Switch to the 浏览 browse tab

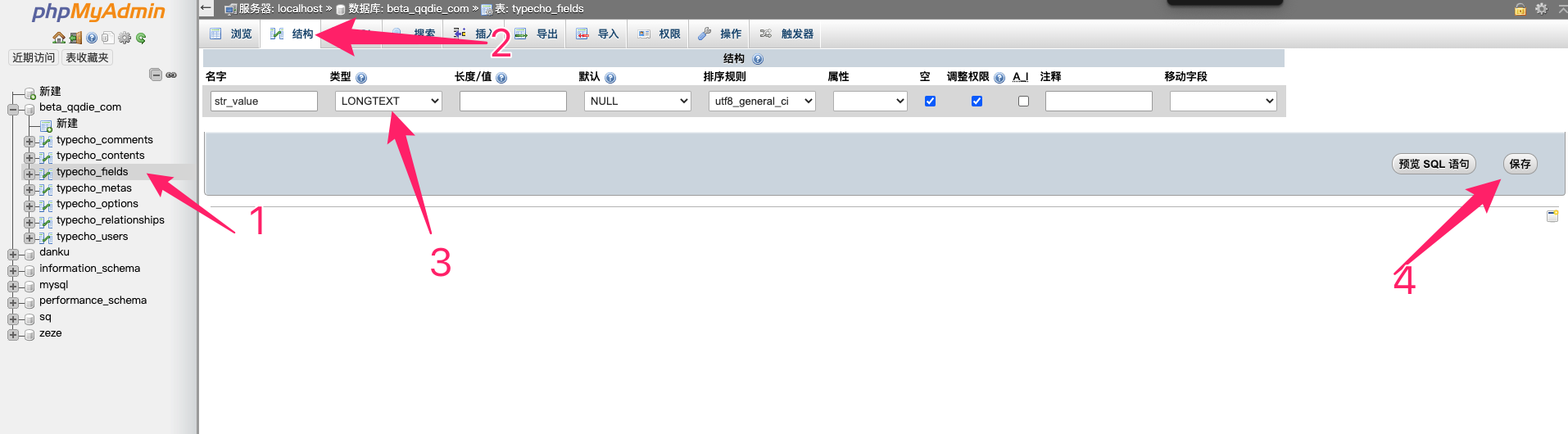pos(231,34)
